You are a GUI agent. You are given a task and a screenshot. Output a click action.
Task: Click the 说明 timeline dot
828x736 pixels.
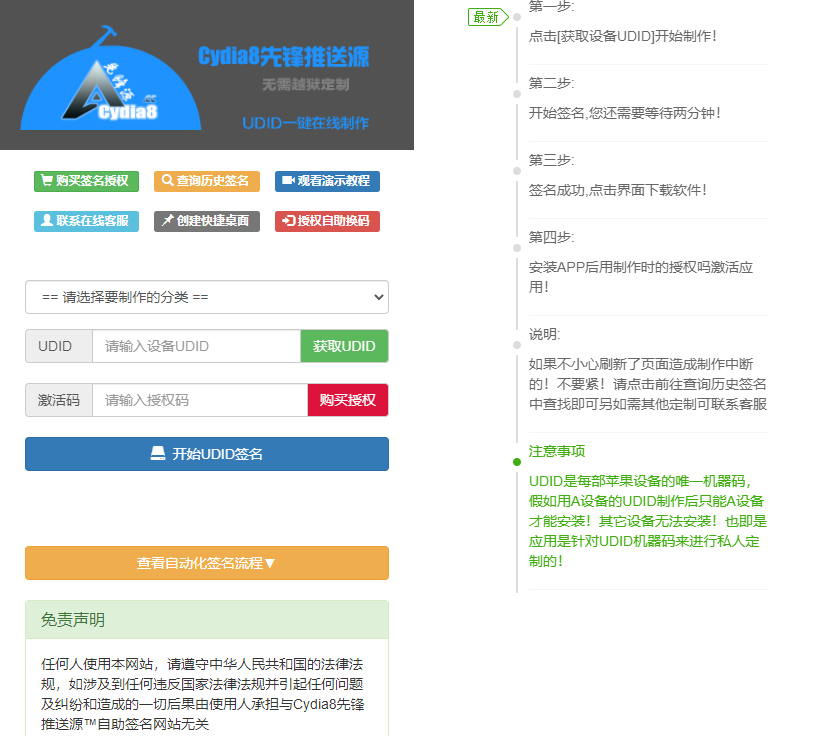(517, 345)
